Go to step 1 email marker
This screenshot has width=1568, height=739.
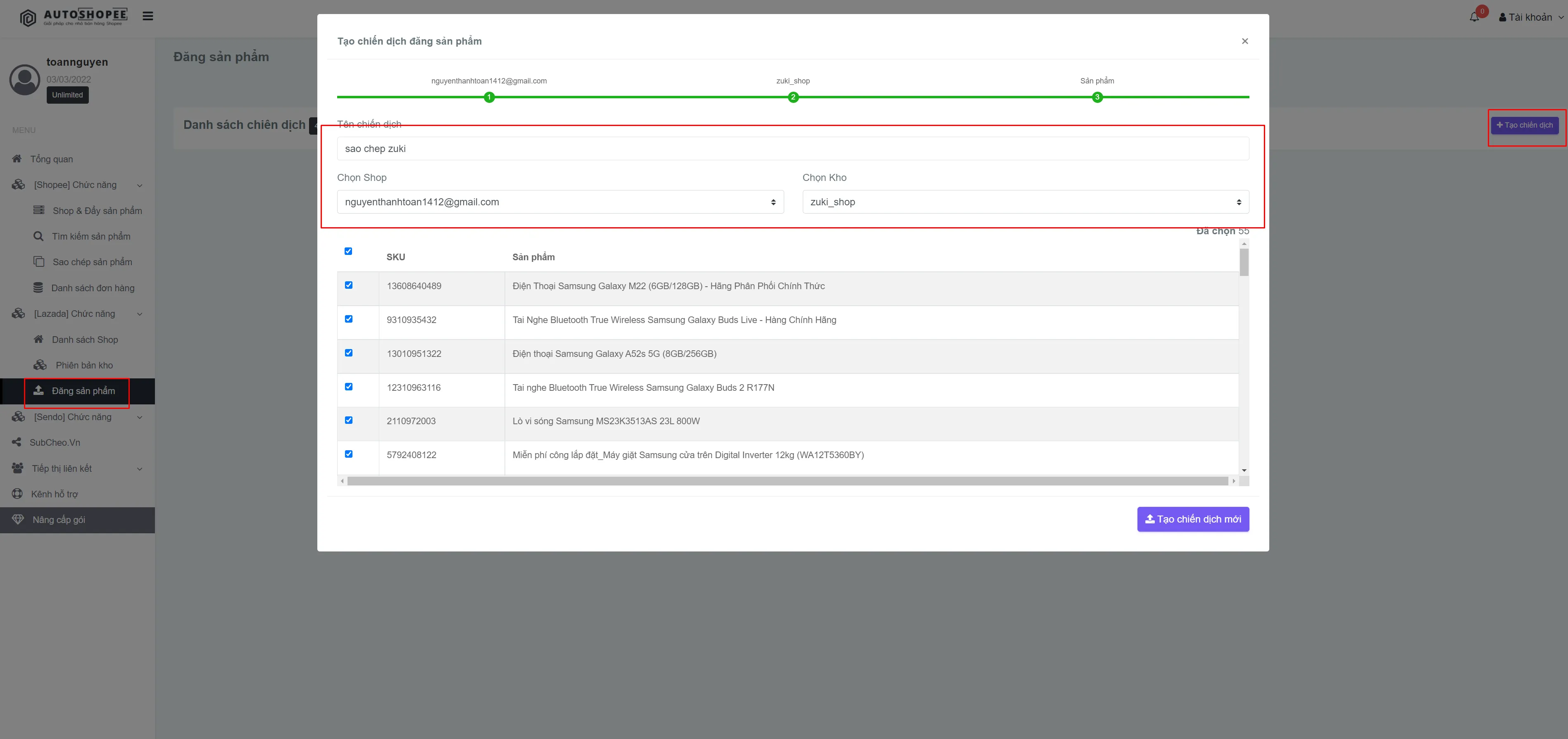click(x=489, y=97)
